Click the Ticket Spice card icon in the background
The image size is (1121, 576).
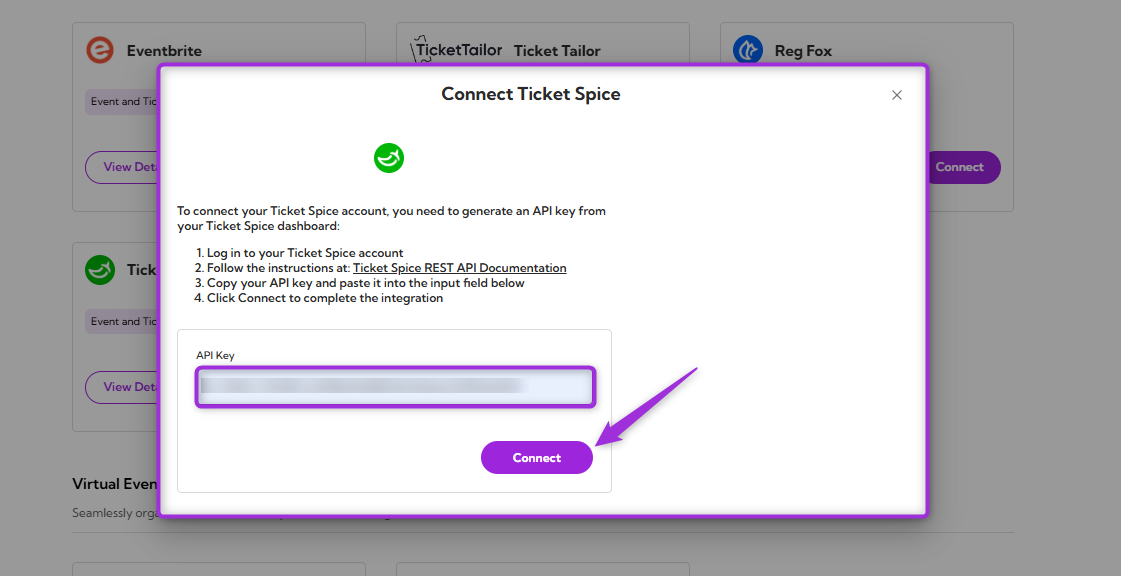pyautogui.click(x=100, y=270)
